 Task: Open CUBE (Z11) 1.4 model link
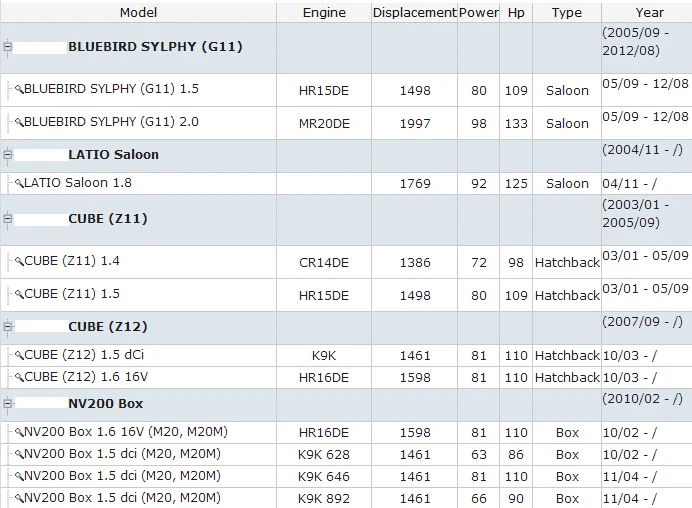click(x=72, y=261)
